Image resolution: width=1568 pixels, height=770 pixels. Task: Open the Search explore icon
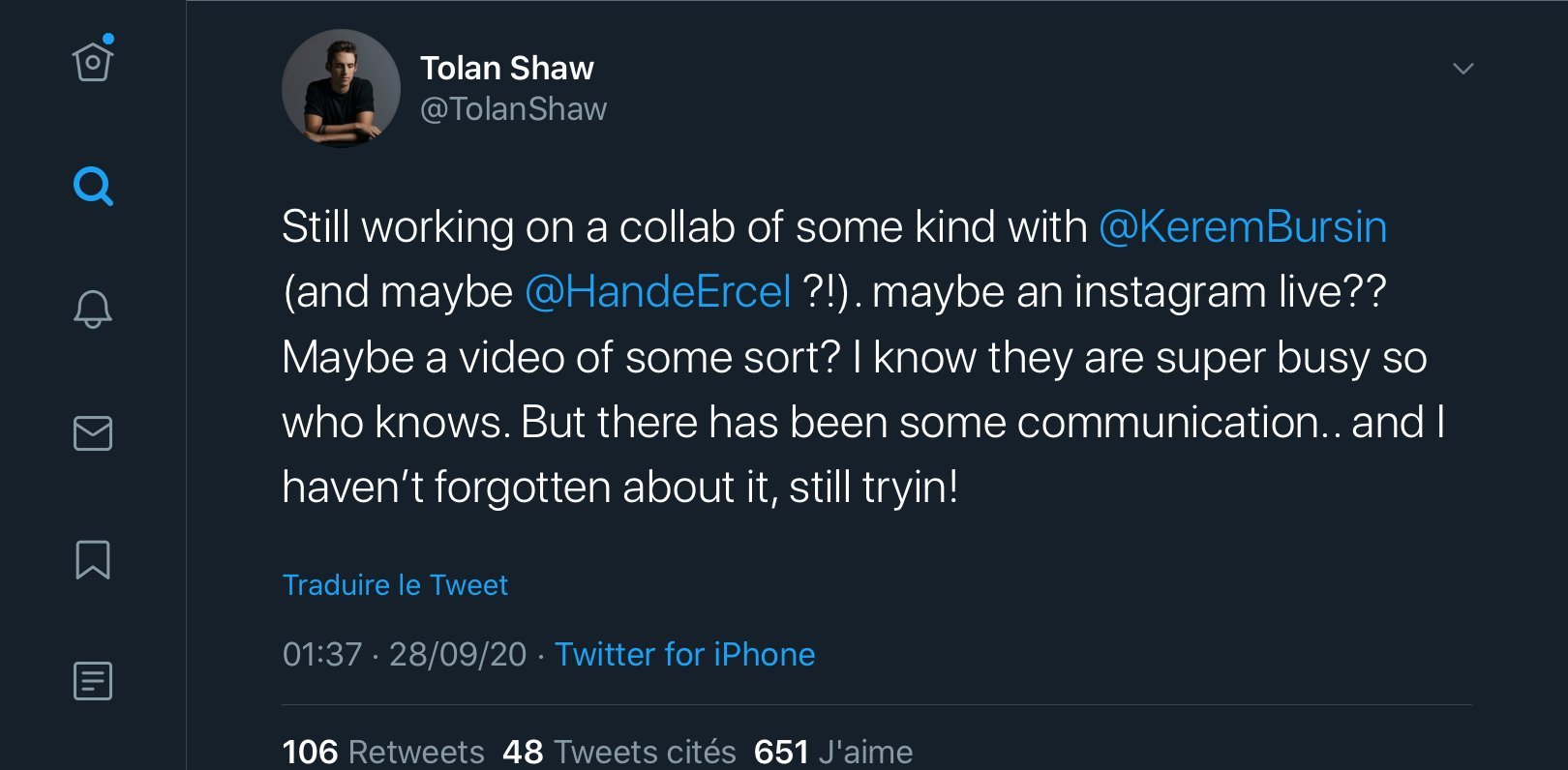point(93,186)
